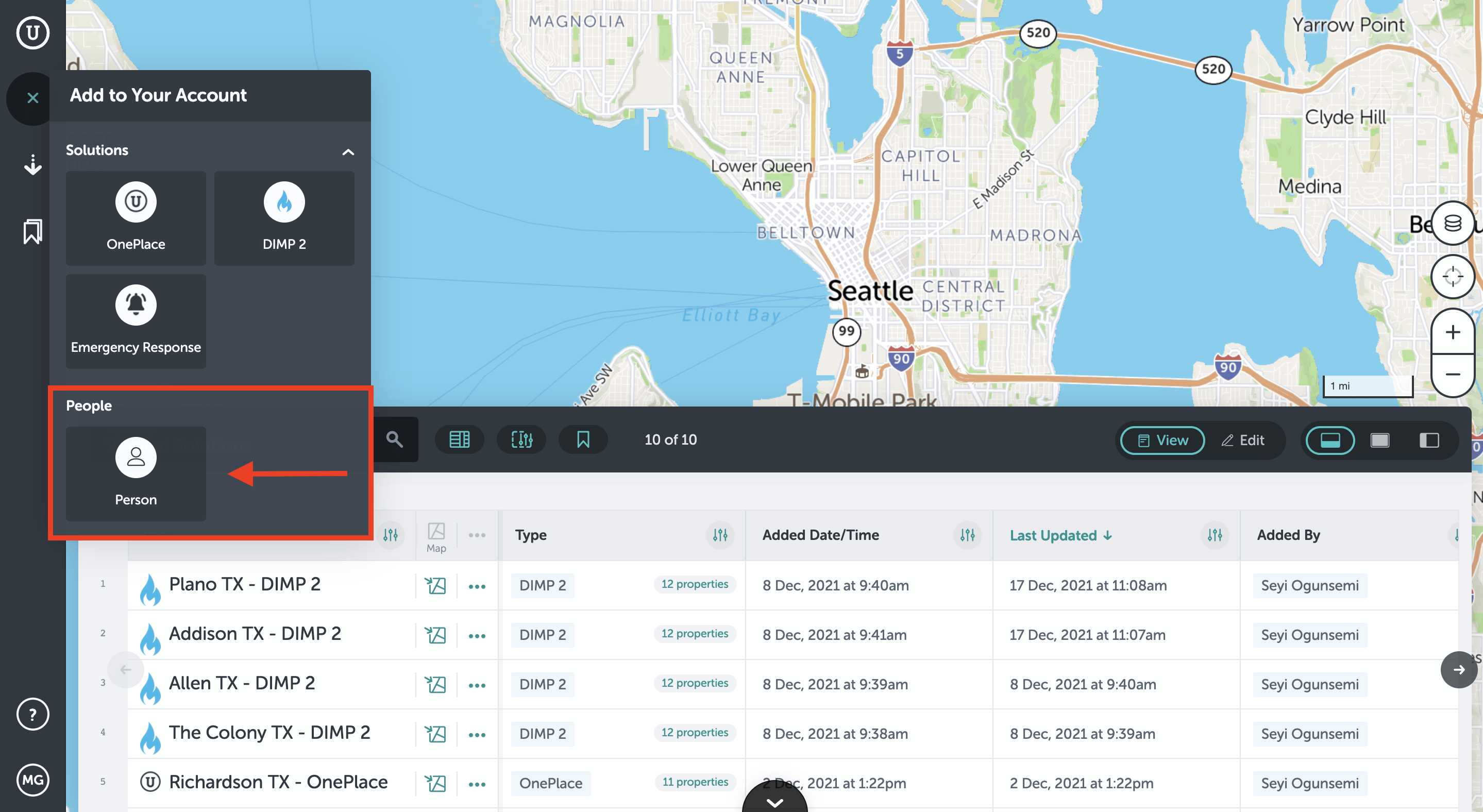Click the locate me crosshair button

pos(1452,276)
